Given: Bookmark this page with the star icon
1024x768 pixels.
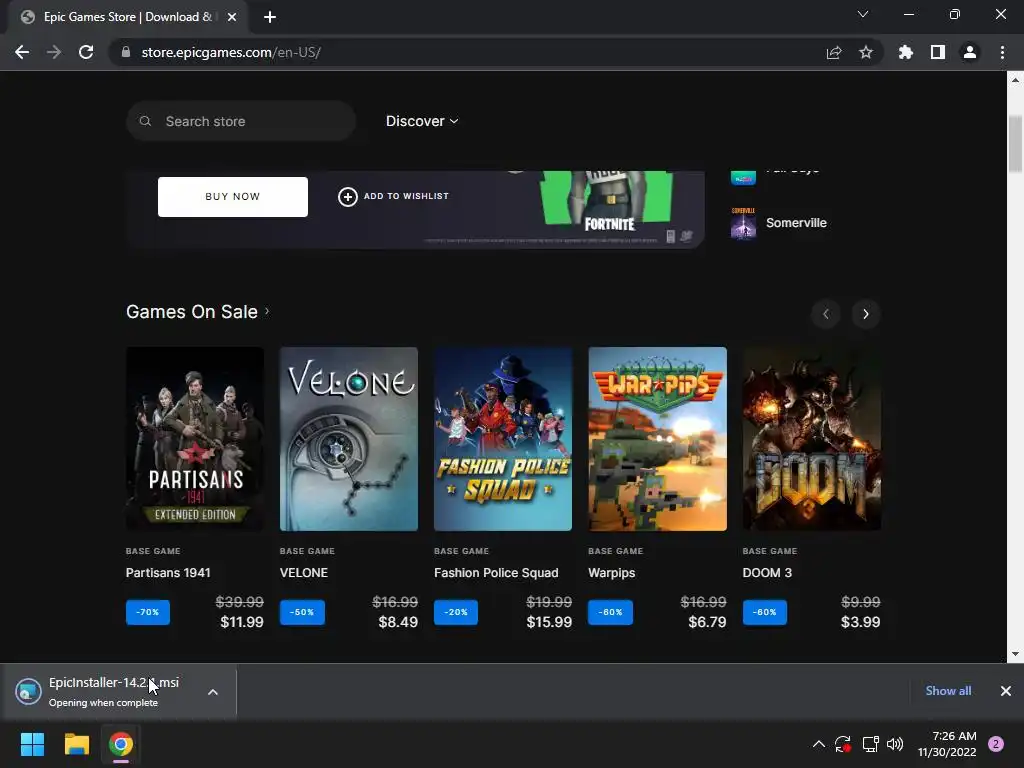Looking at the screenshot, I should [x=865, y=52].
